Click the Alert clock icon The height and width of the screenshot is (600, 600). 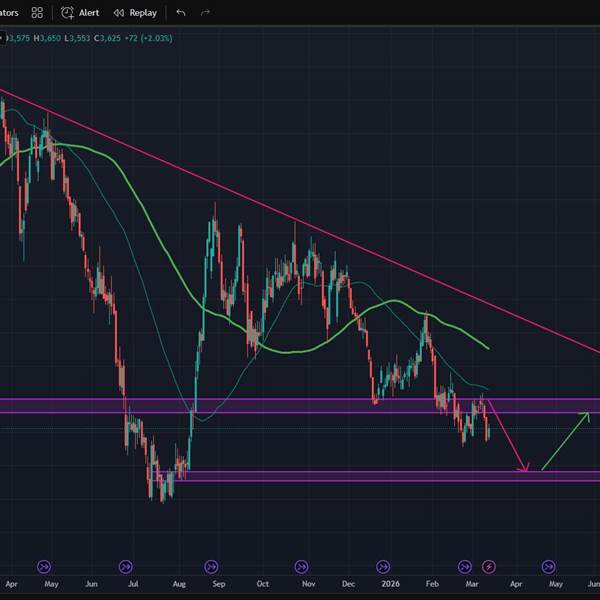pos(68,13)
